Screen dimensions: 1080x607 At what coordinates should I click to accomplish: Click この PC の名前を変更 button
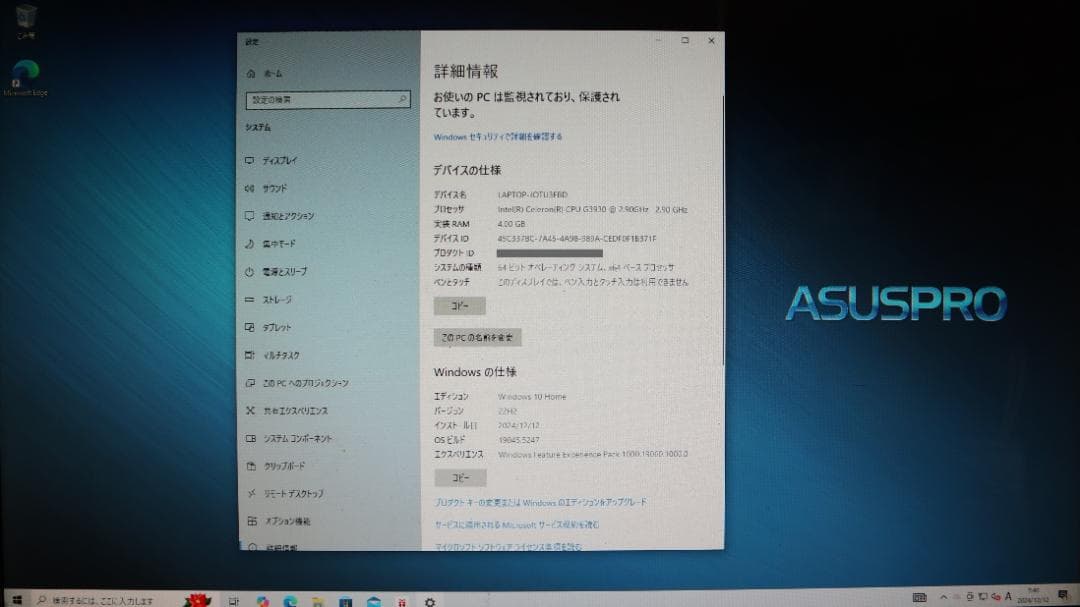point(475,337)
